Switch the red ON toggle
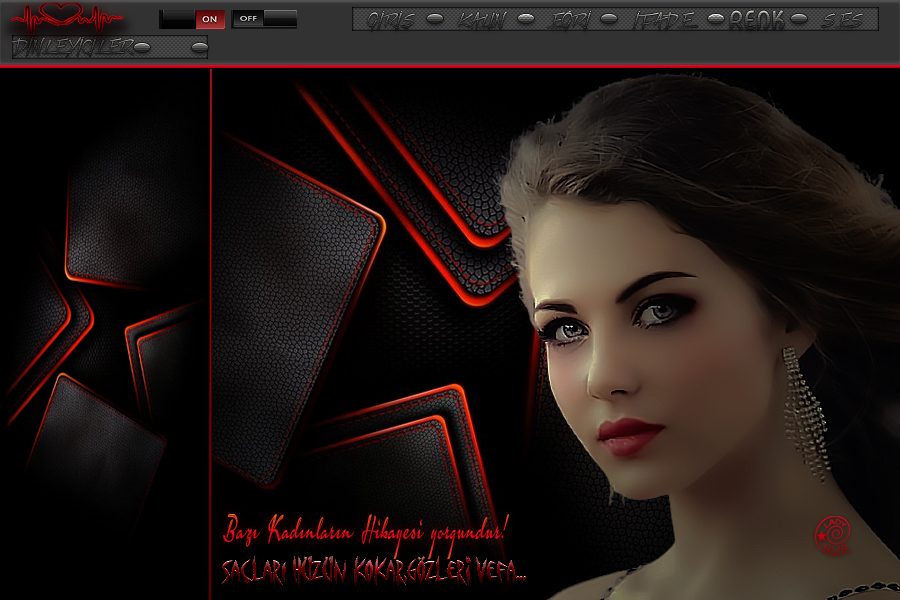This screenshot has width=900, height=600. pos(210,19)
